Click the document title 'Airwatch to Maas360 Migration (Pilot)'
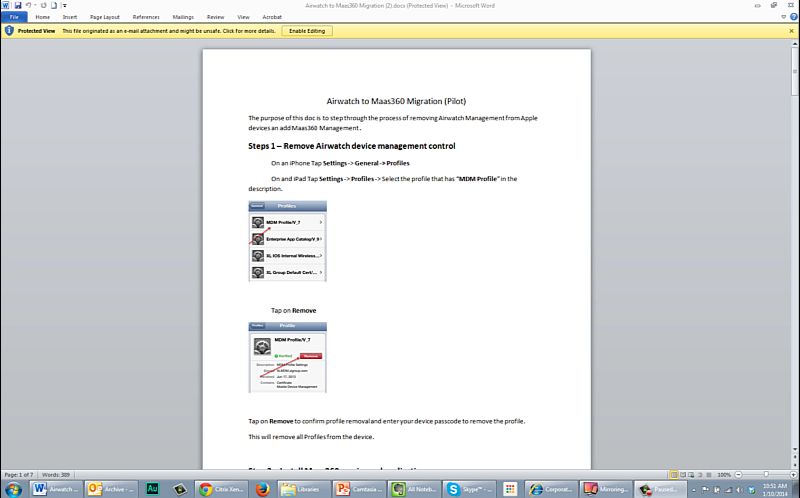This screenshot has height=498, width=800. tap(396, 101)
